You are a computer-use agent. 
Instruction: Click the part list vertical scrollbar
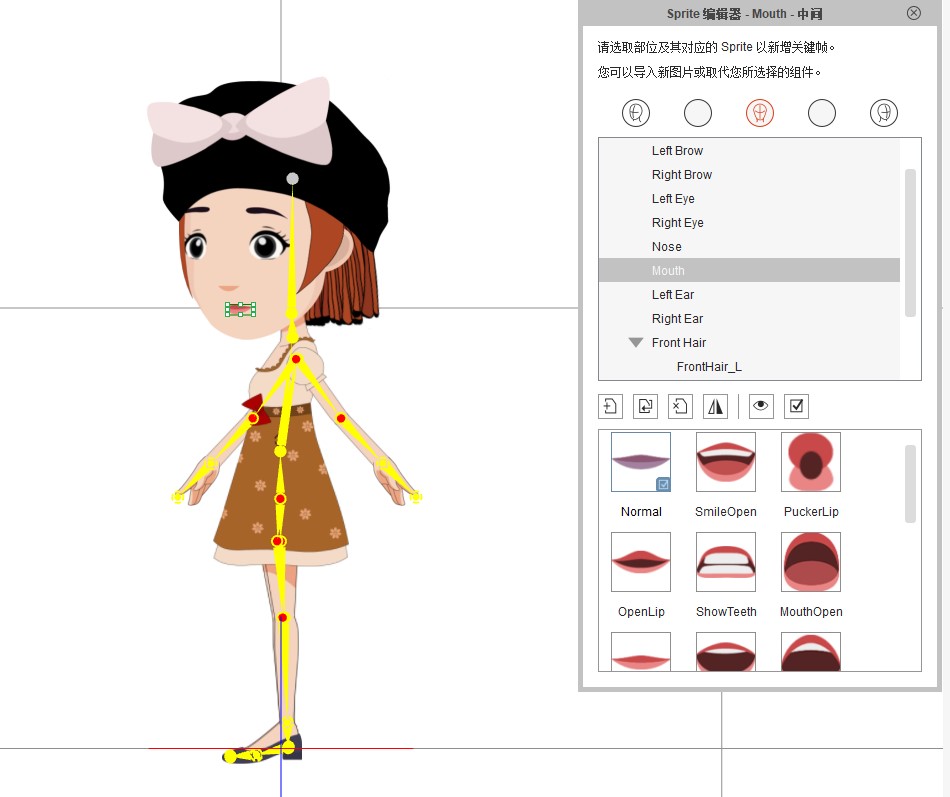click(910, 242)
